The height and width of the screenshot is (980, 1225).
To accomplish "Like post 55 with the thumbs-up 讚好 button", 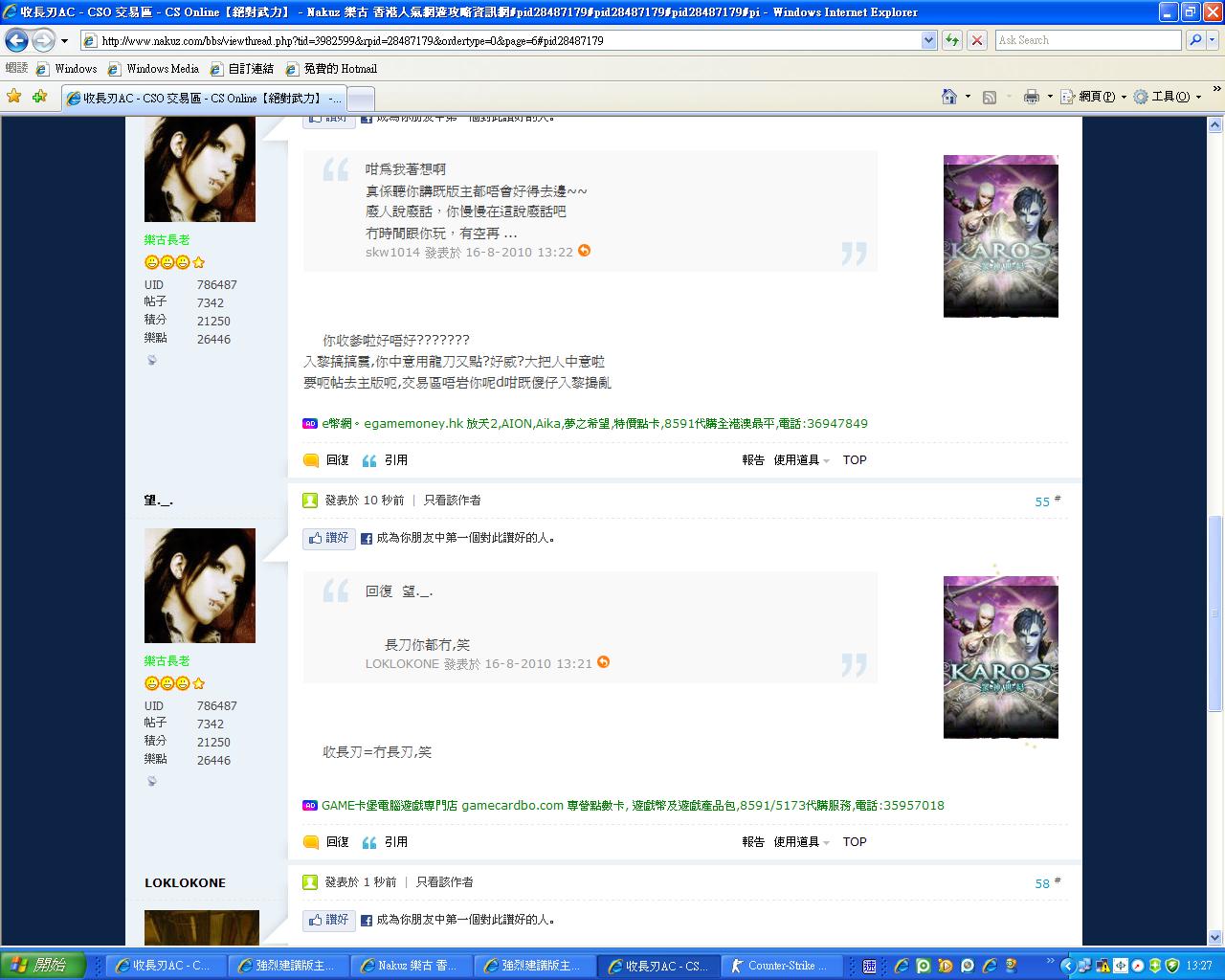I will coord(328,538).
